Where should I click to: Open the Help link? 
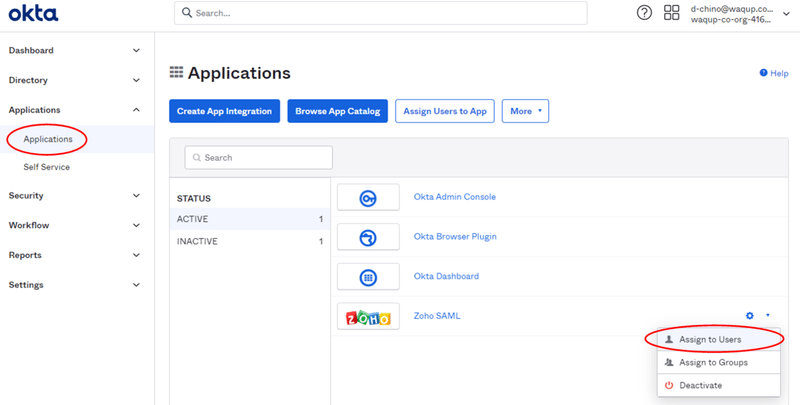click(774, 73)
